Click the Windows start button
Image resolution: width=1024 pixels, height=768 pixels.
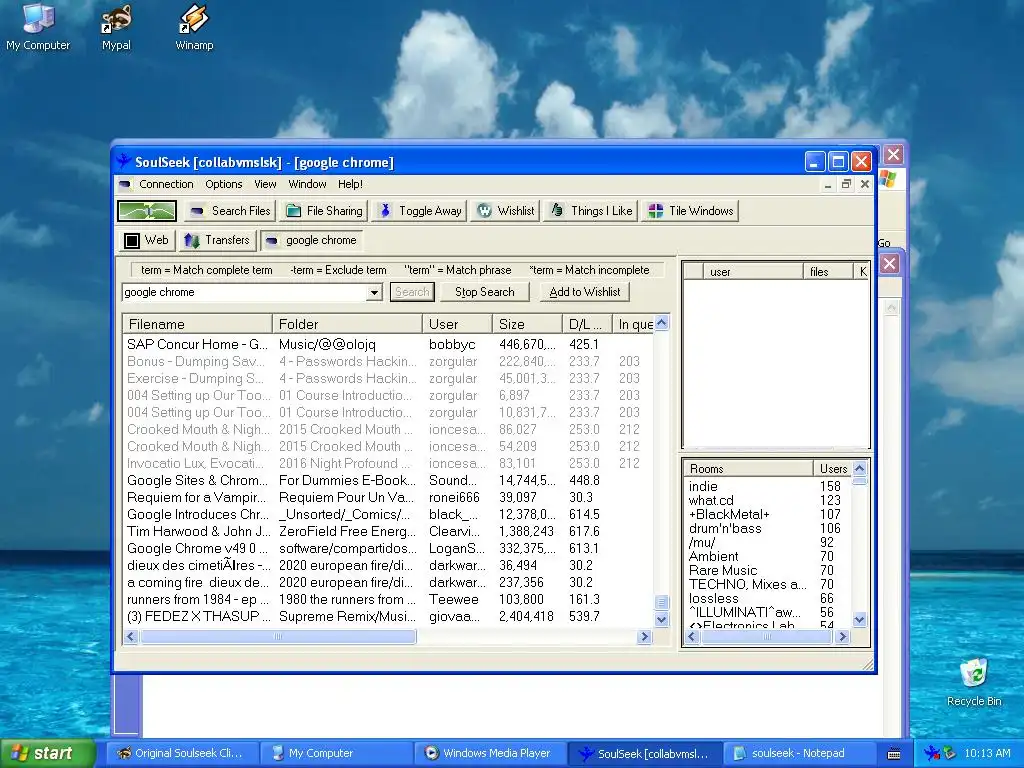47,753
